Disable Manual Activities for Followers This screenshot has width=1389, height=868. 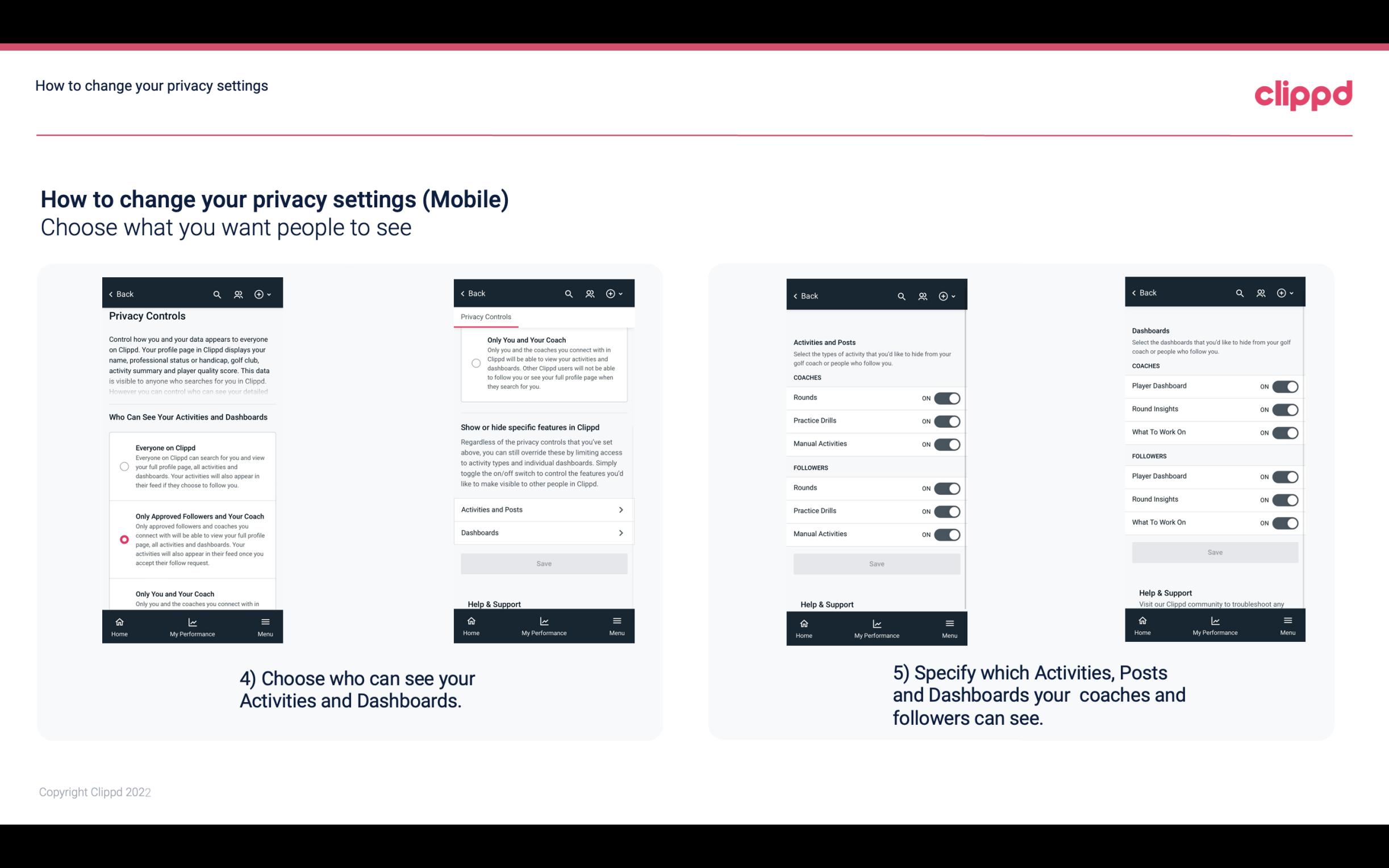tap(947, 533)
